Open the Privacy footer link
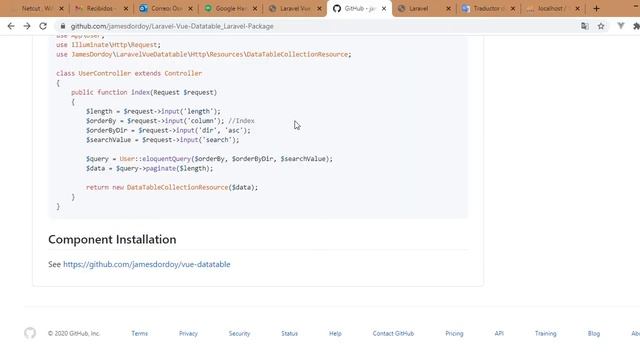Screen dimensions: 640x360 [188, 333]
